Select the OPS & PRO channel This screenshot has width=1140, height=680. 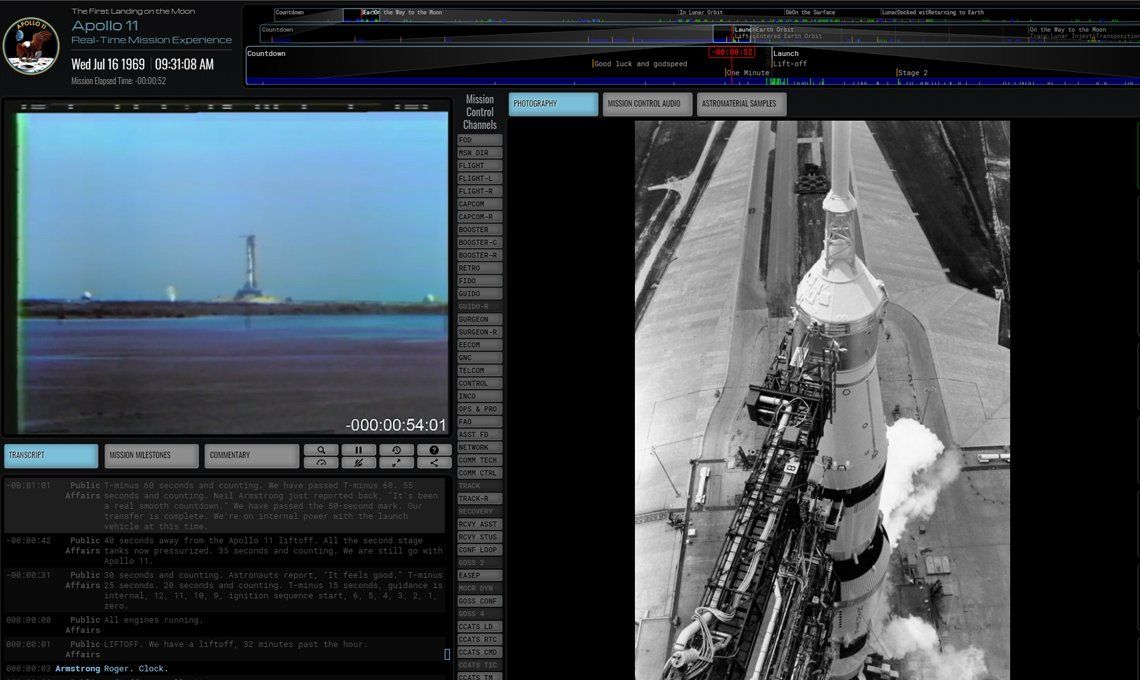pos(480,409)
